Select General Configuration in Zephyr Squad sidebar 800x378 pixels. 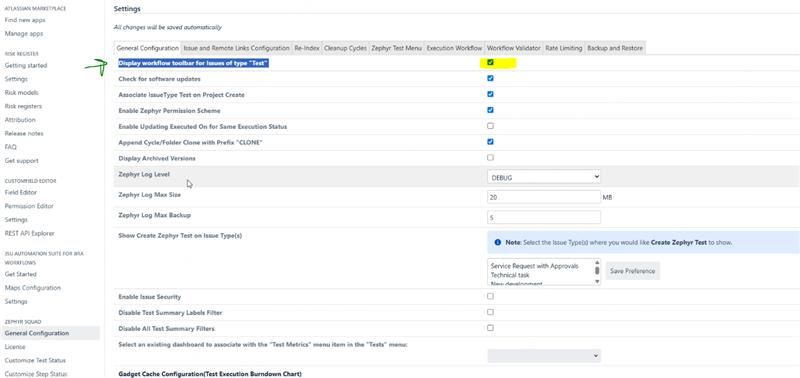click(x=51, y=333)
